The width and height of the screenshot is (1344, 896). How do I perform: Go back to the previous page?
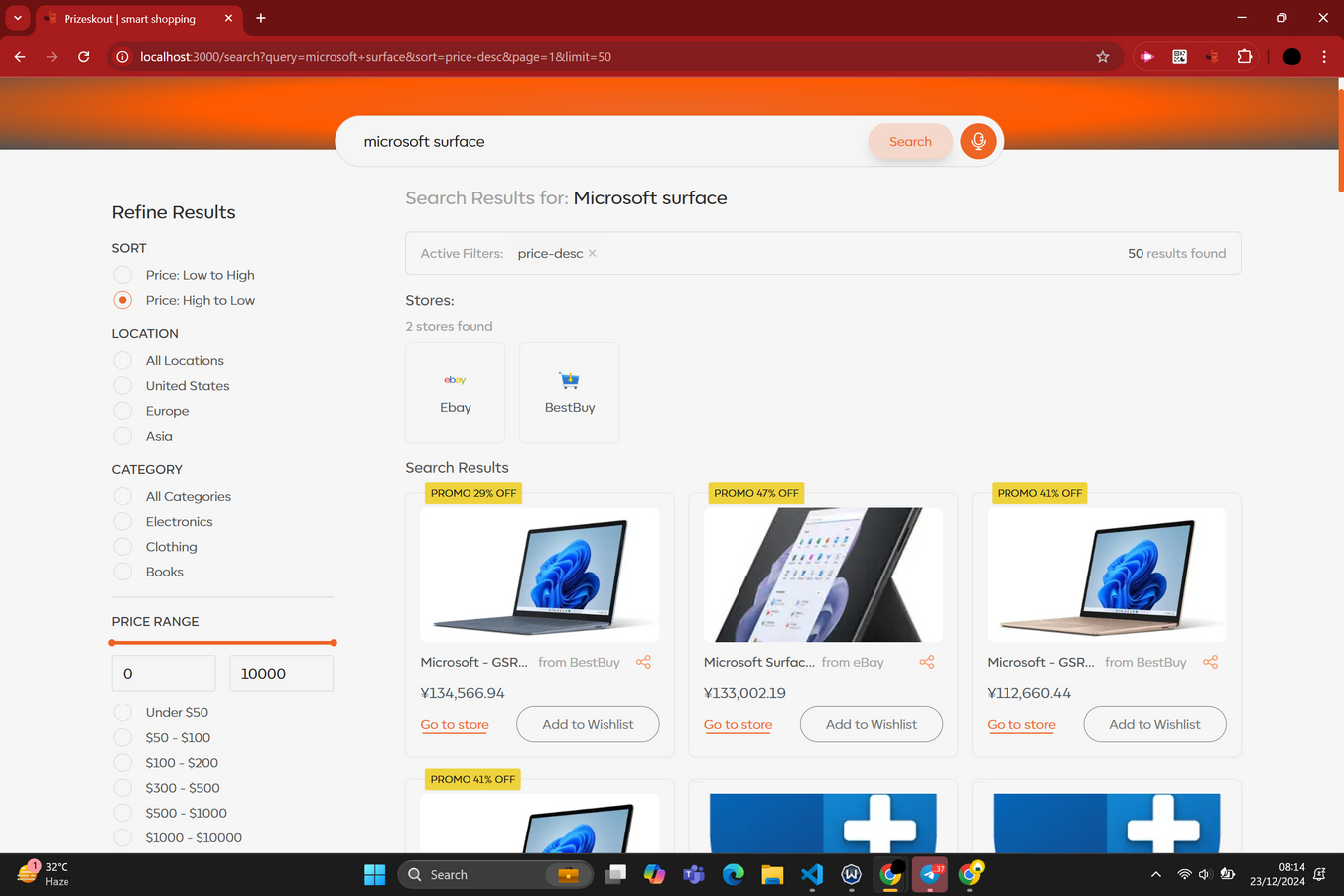click(20, 57)
